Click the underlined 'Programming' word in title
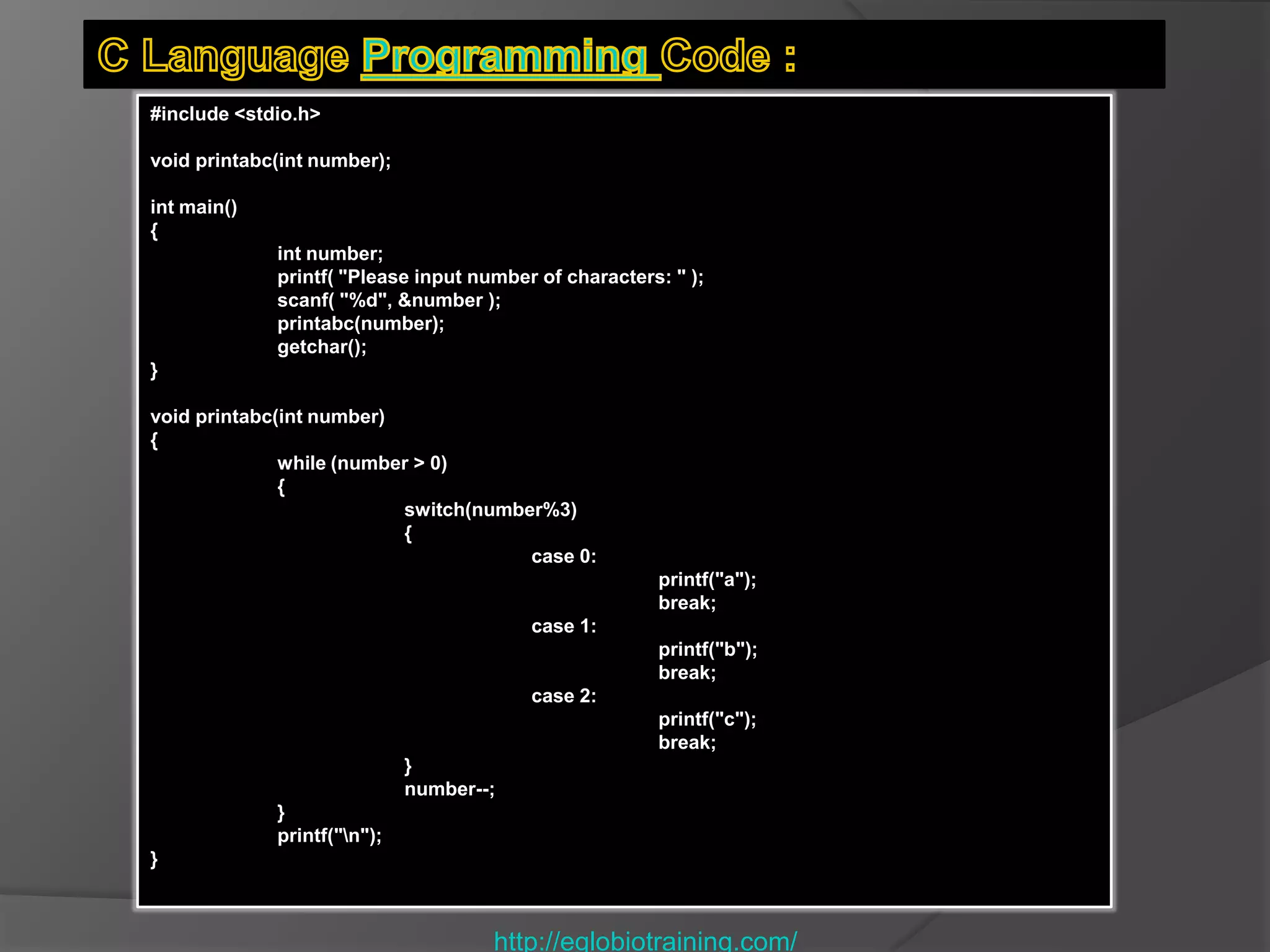This screenshot has height=952, width=1270. pos(505,58)
